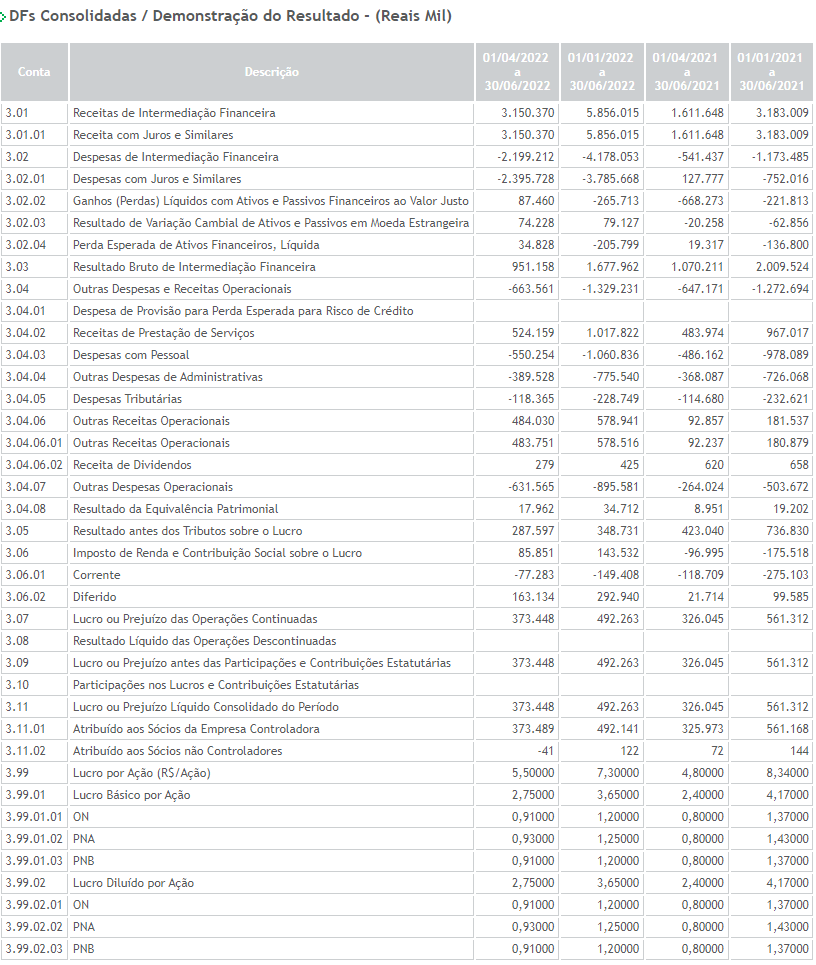Screen dimensions: 816x965
Task: Click value 8,34000 in row 3.99
Action: tap(787, 773)
